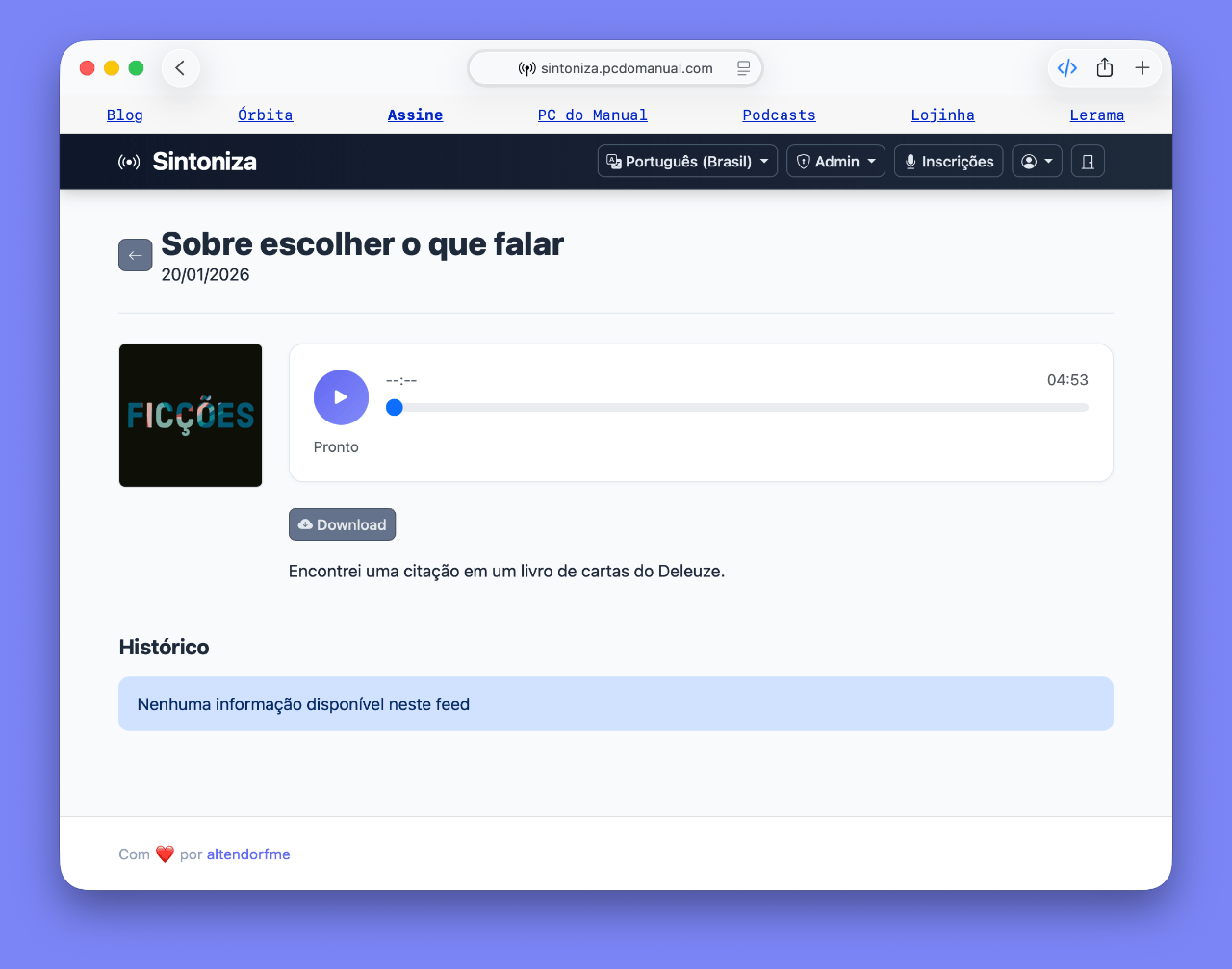The image size is (1232, 969).
Task: Open the Assine link
Action: point(416,115)
